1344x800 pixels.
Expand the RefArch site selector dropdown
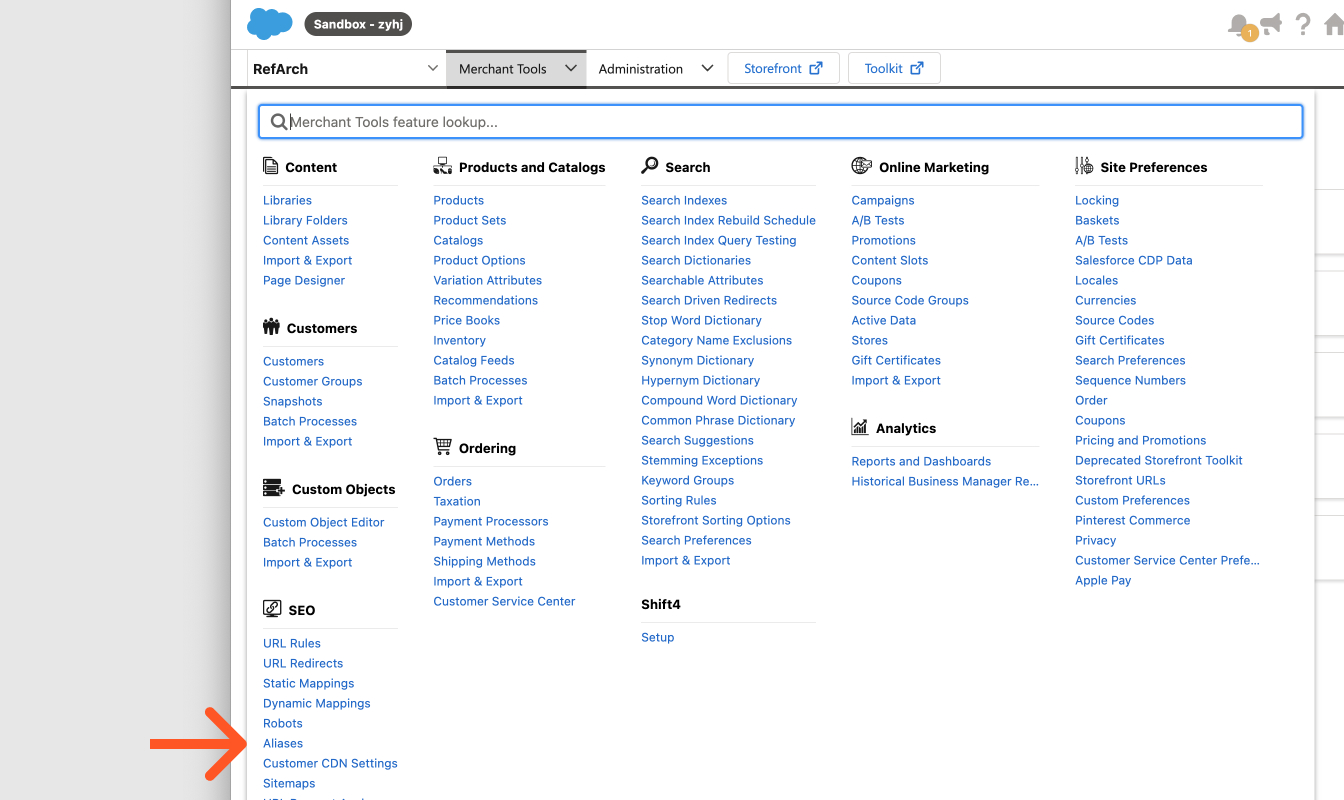coord(346,69)
